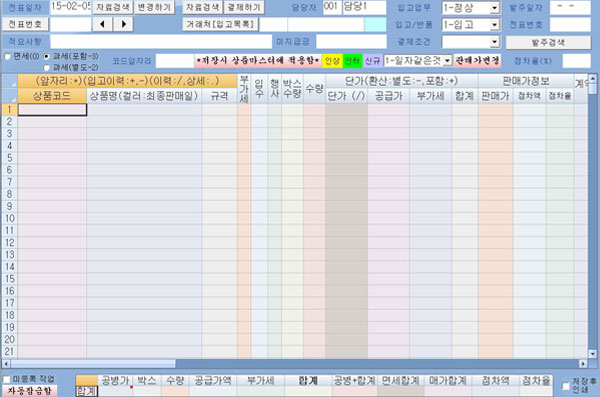Select row number 12 header
The width and height of the screenshot is (600, 397).
click(x=9, y=242)
